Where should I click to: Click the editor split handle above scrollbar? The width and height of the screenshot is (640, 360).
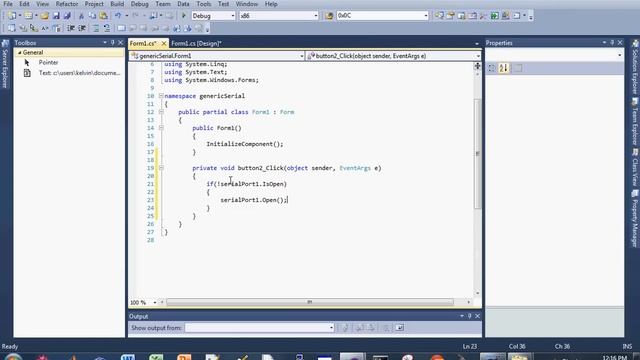[x=477, y=66]
